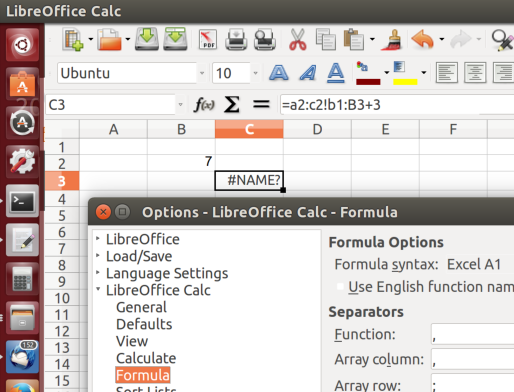
Task: Open the New document dropdown arrow
Action: (91, 39)
